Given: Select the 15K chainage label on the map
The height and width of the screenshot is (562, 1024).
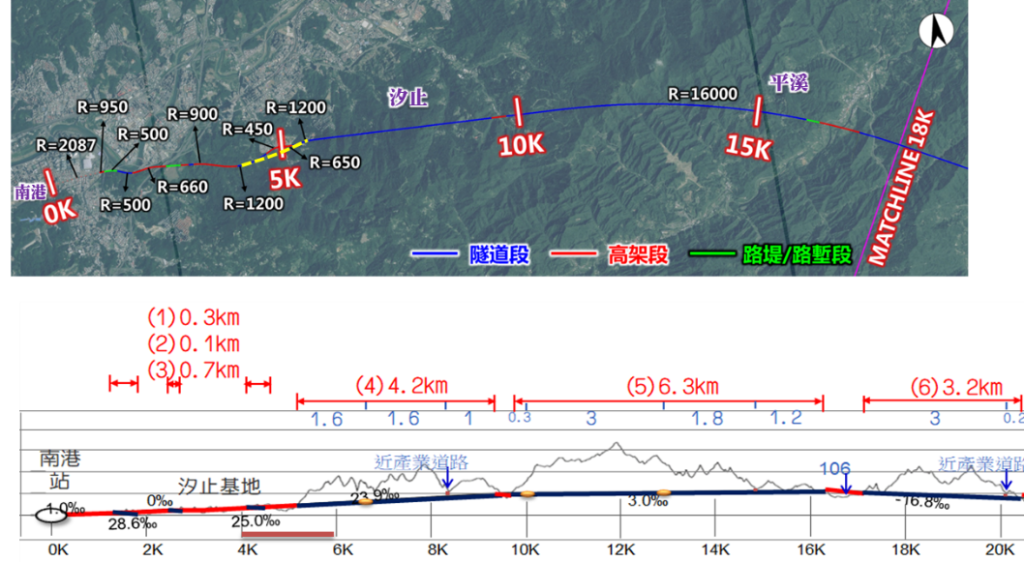Looking at the screenshot, I should (x=748, y=146).
